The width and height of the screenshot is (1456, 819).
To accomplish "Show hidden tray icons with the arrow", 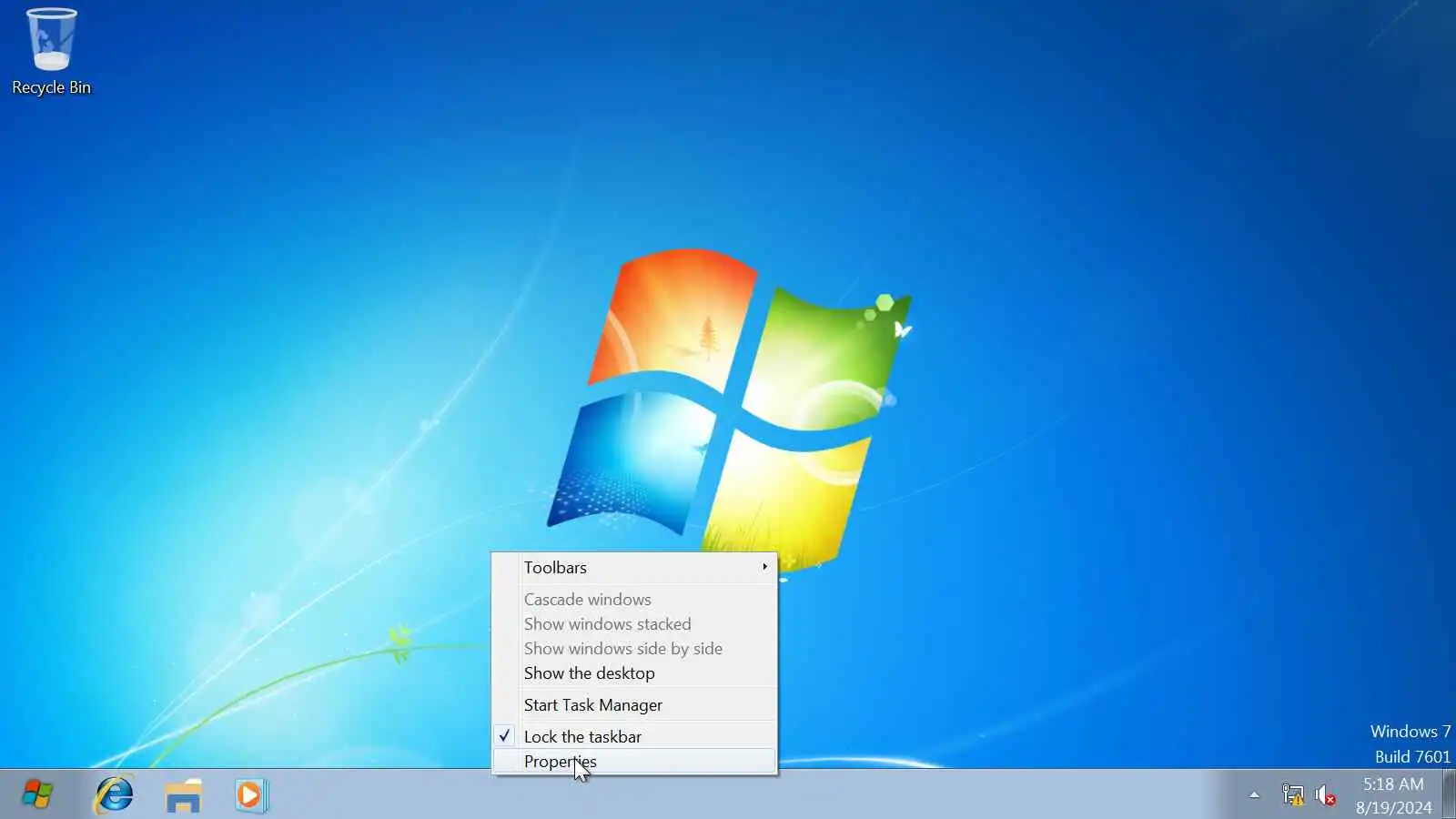I will tap(1254, 794).
